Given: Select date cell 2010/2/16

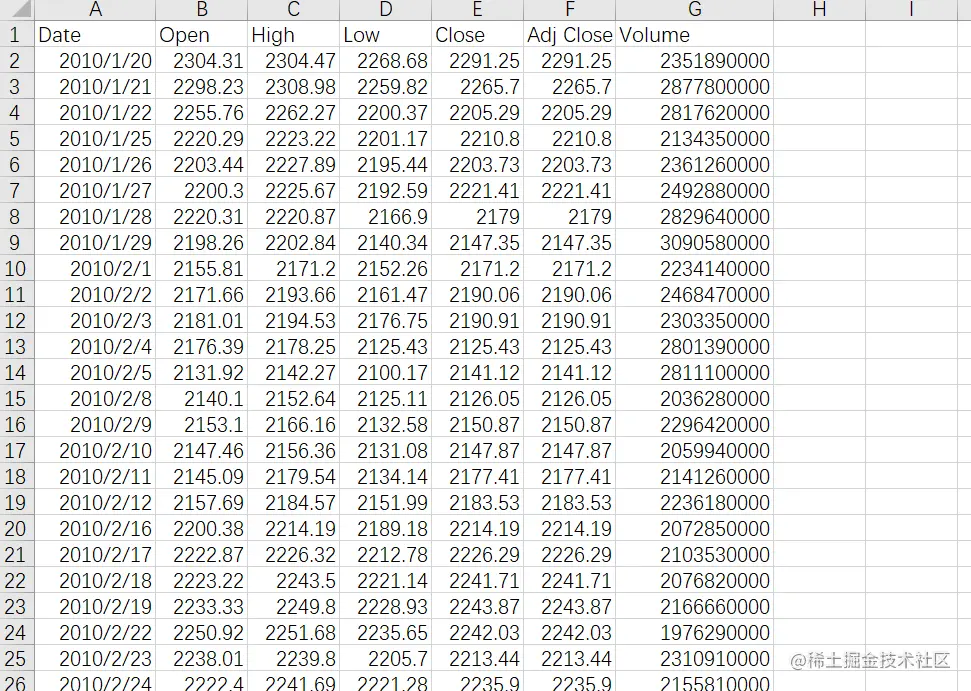Looking at the screenshot, I should [95, 529].
